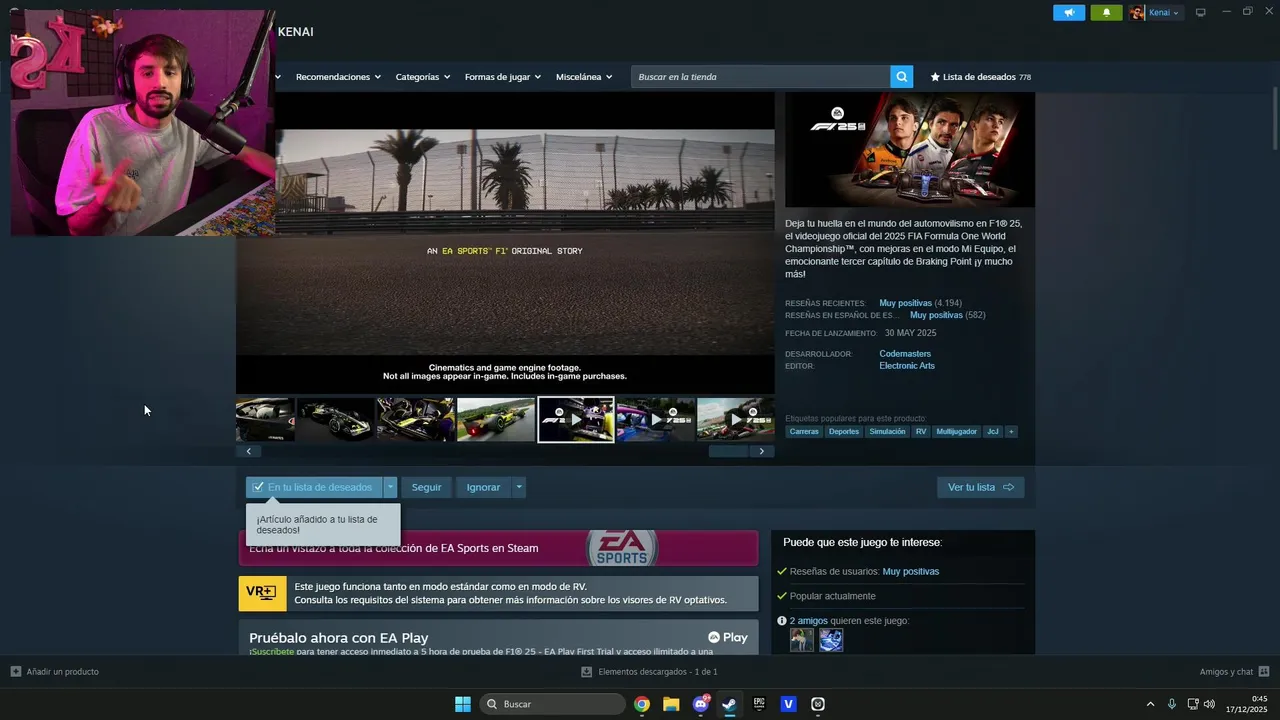Image resolution: width=1280 pixels, height=720 pixels.
Task: Add a tag with the plus button
Action: [x=1011, y=432]
